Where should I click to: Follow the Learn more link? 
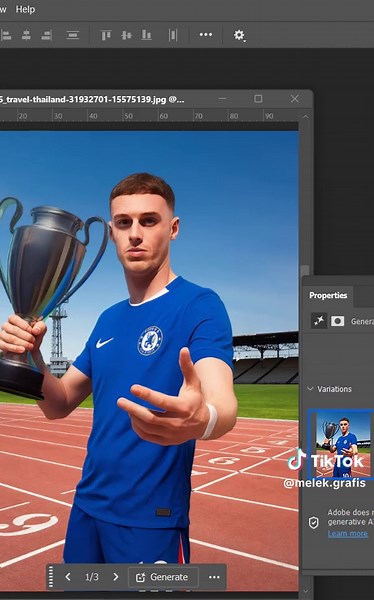[x=348, y=533]
